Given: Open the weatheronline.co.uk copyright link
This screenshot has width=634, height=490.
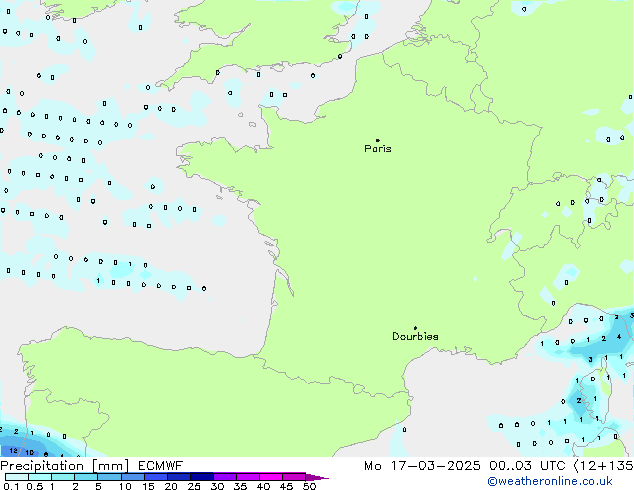Looking at the screenshot, I should [550, 481].
